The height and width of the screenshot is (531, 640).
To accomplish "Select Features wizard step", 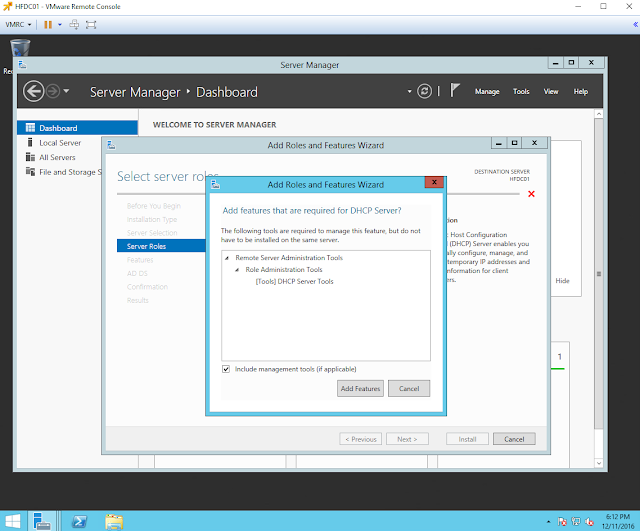I will 140,260.
